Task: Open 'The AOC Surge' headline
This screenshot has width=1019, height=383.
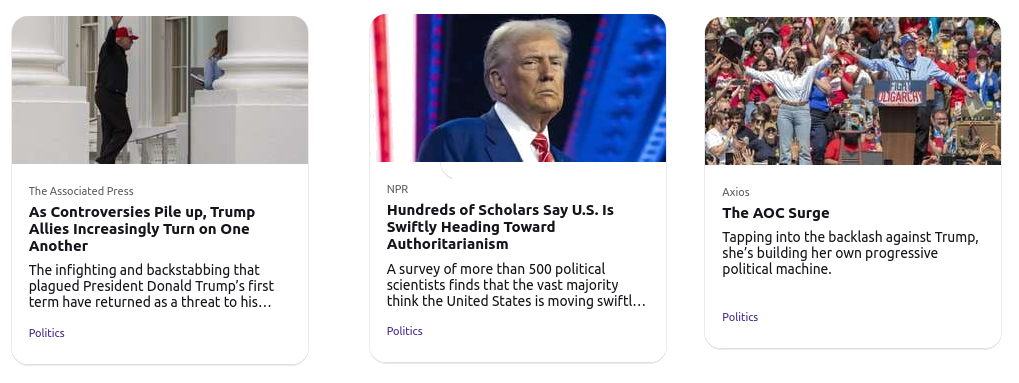Action: coord(775,213)
